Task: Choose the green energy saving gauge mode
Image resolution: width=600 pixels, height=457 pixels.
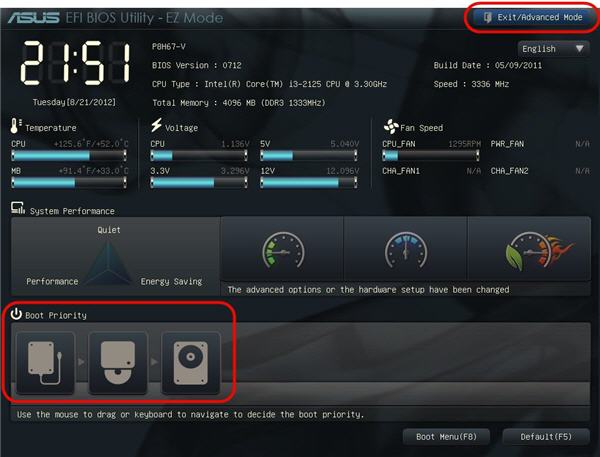Action: (282, 249)
